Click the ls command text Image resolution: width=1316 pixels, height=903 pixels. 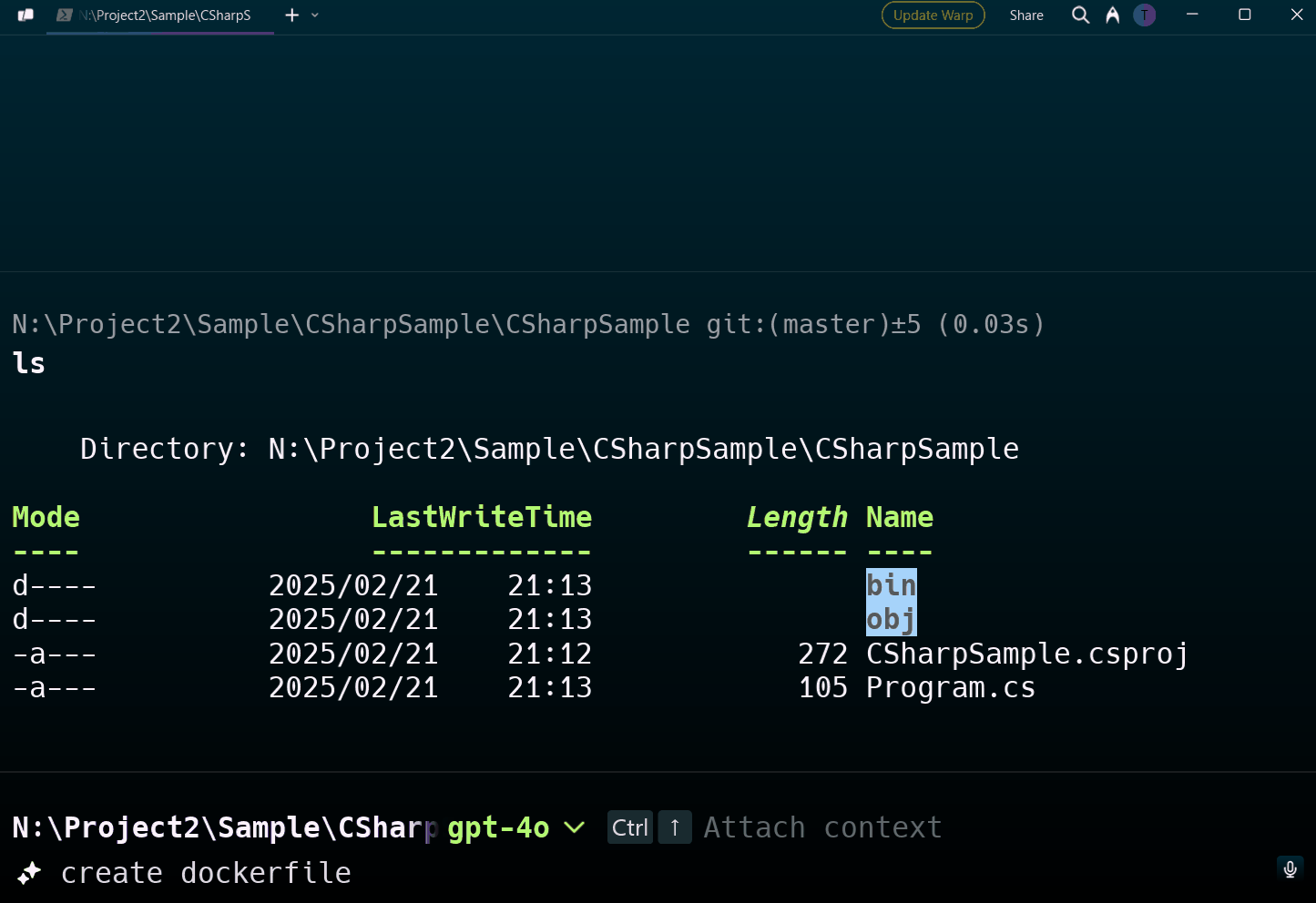[29, 363]
